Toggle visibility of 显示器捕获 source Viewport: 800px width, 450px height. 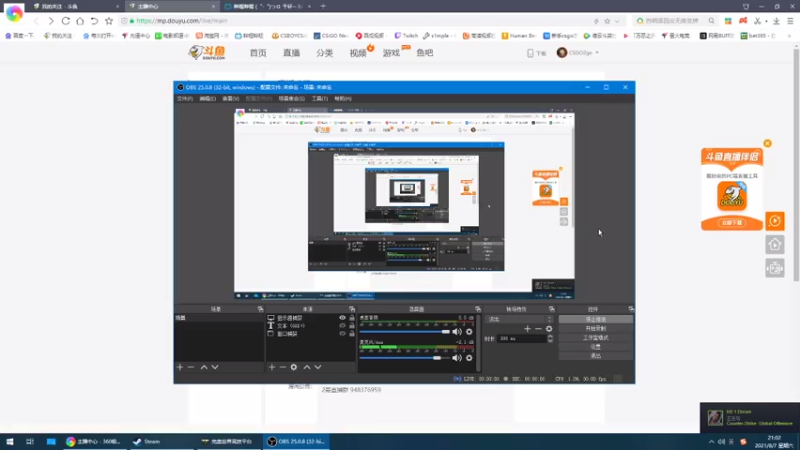coord(342,318)
